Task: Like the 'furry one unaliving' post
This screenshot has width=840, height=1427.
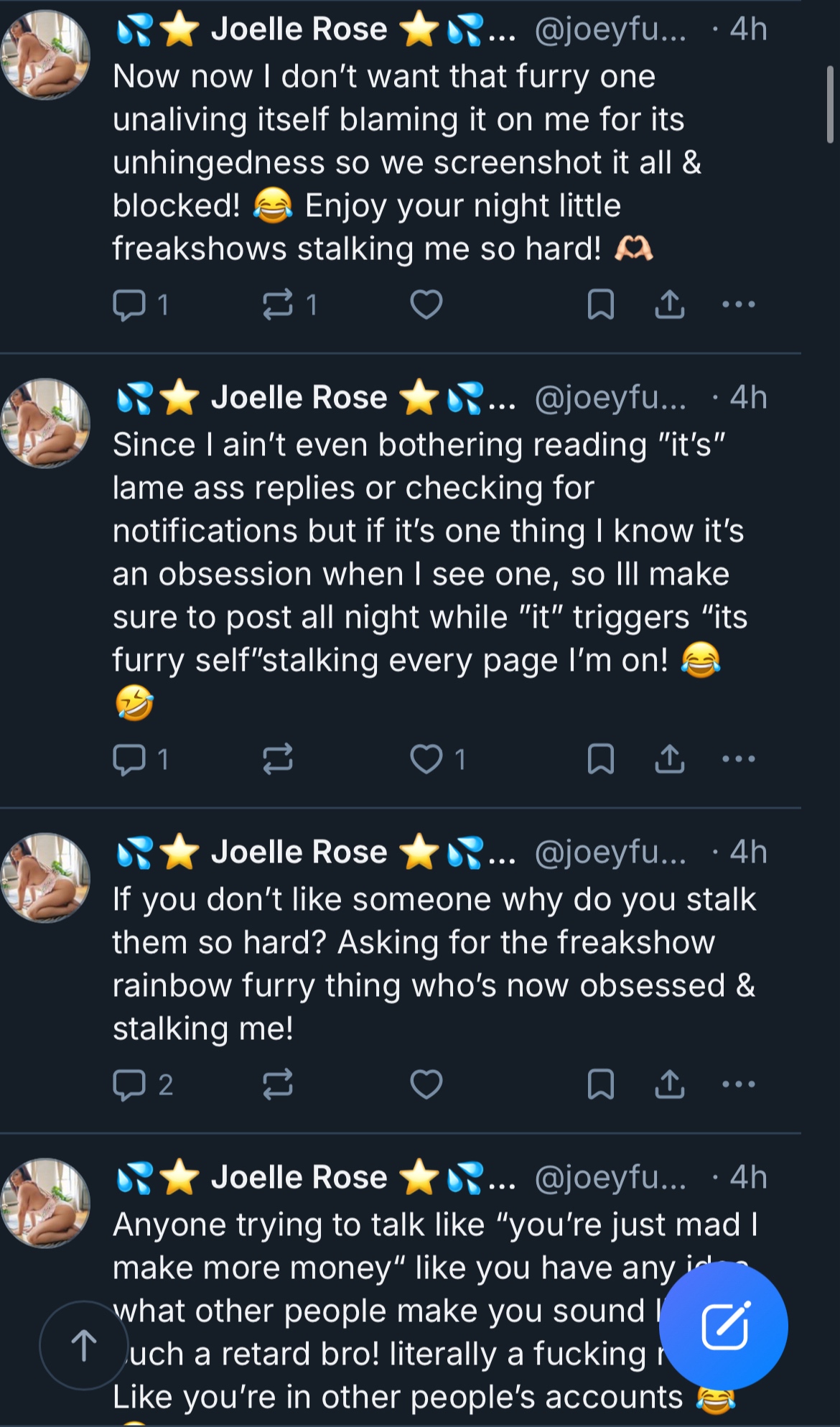Action: click(426, 305)
